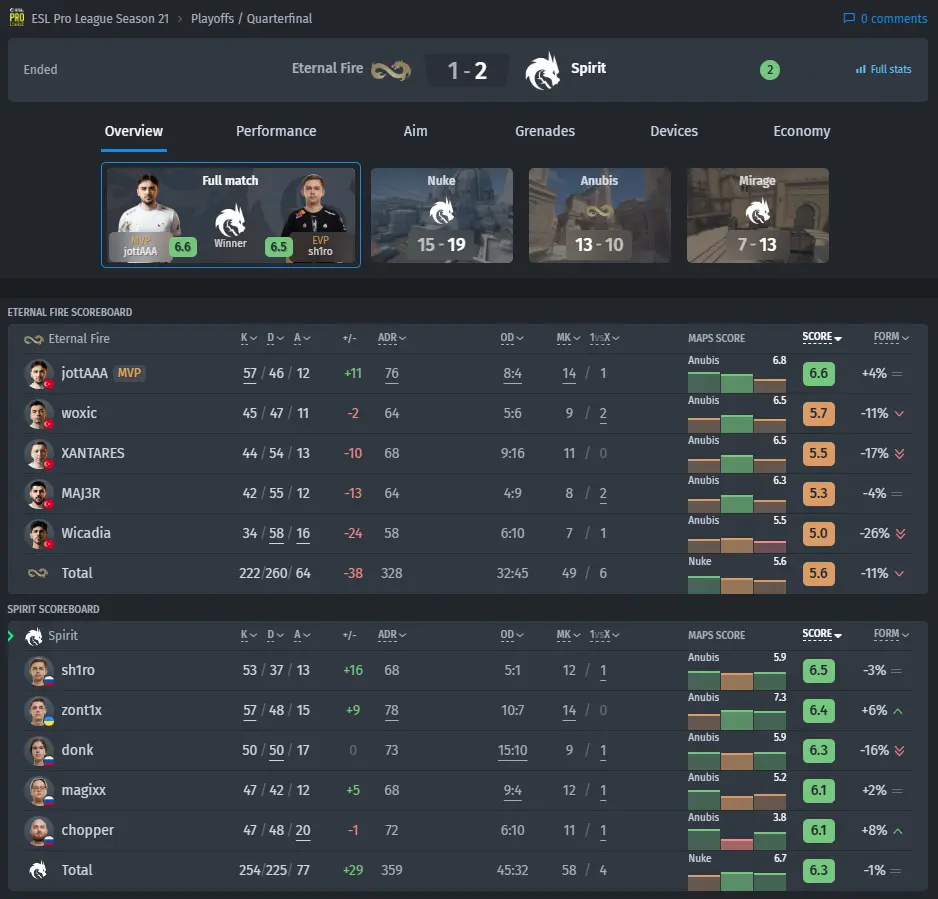
Task: Open XANTARES player name link
Action: [93, 453]
